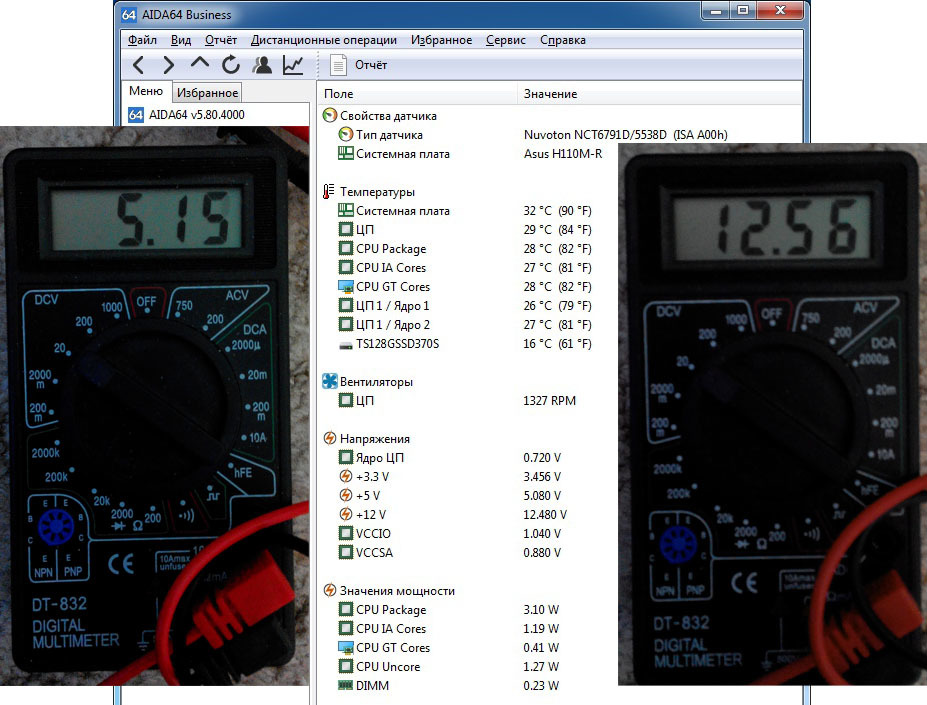Select the VCCIO voltage row

450,533
